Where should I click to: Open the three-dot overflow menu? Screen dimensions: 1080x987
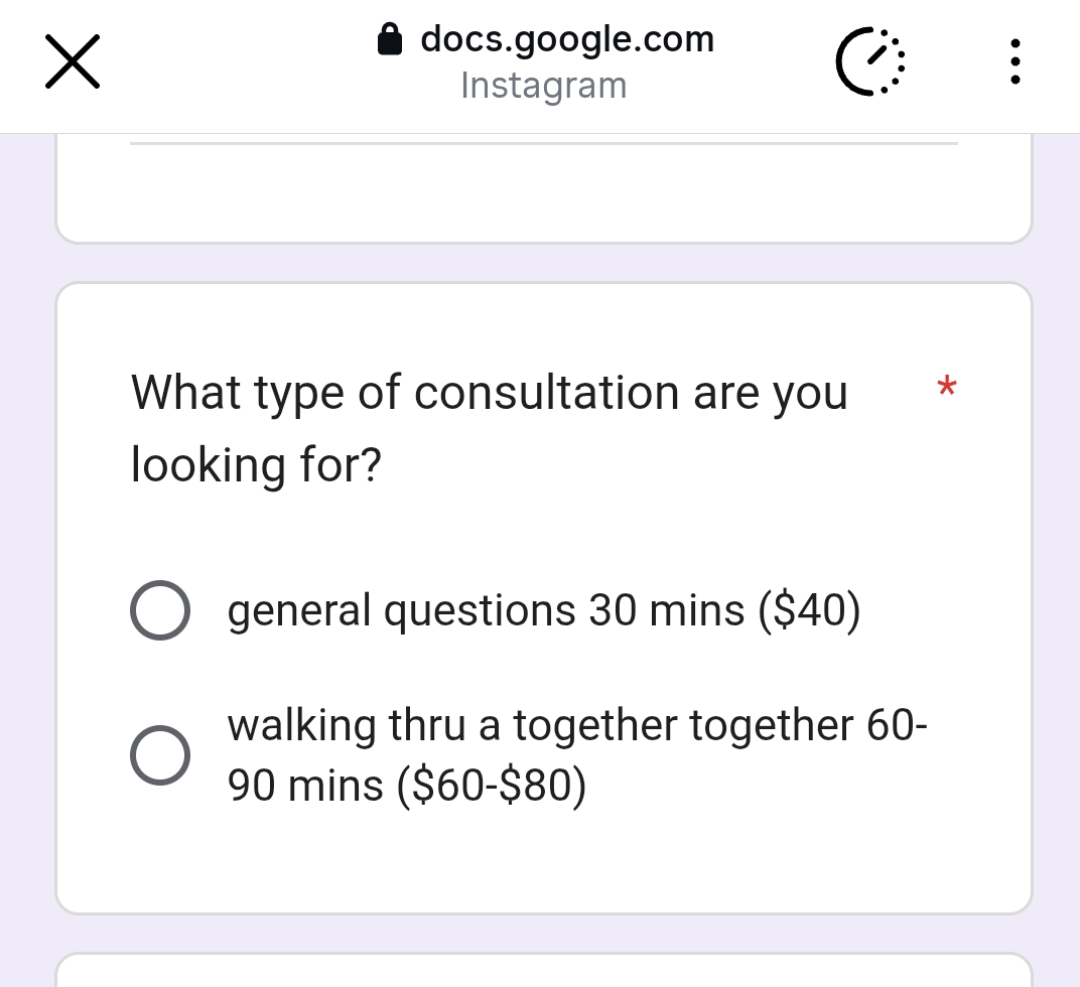pos(1016,62)
